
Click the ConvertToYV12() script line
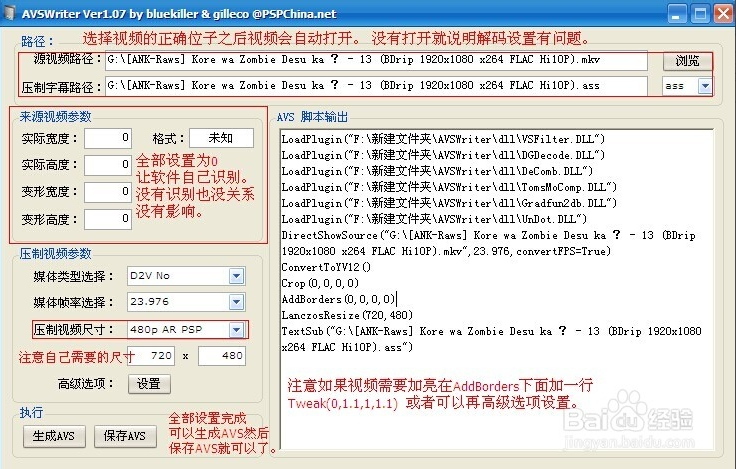pos(326,267)
